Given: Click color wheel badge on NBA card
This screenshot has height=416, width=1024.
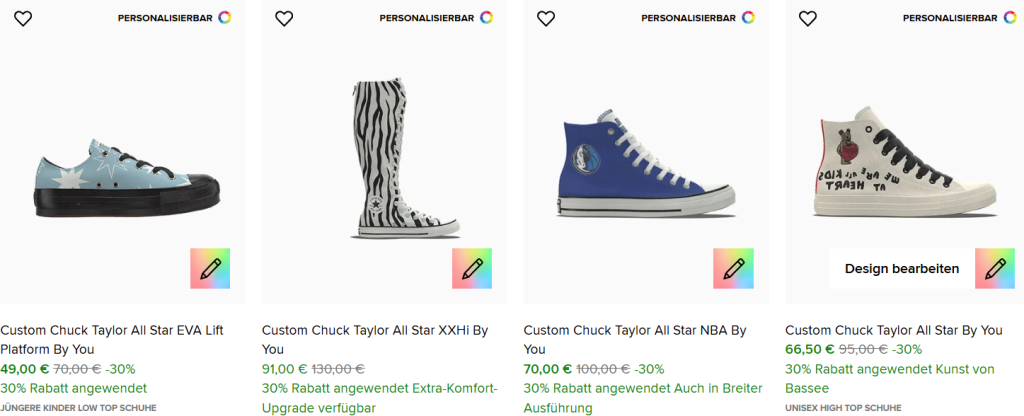Looking at the screenshot, I should (749, 17).
